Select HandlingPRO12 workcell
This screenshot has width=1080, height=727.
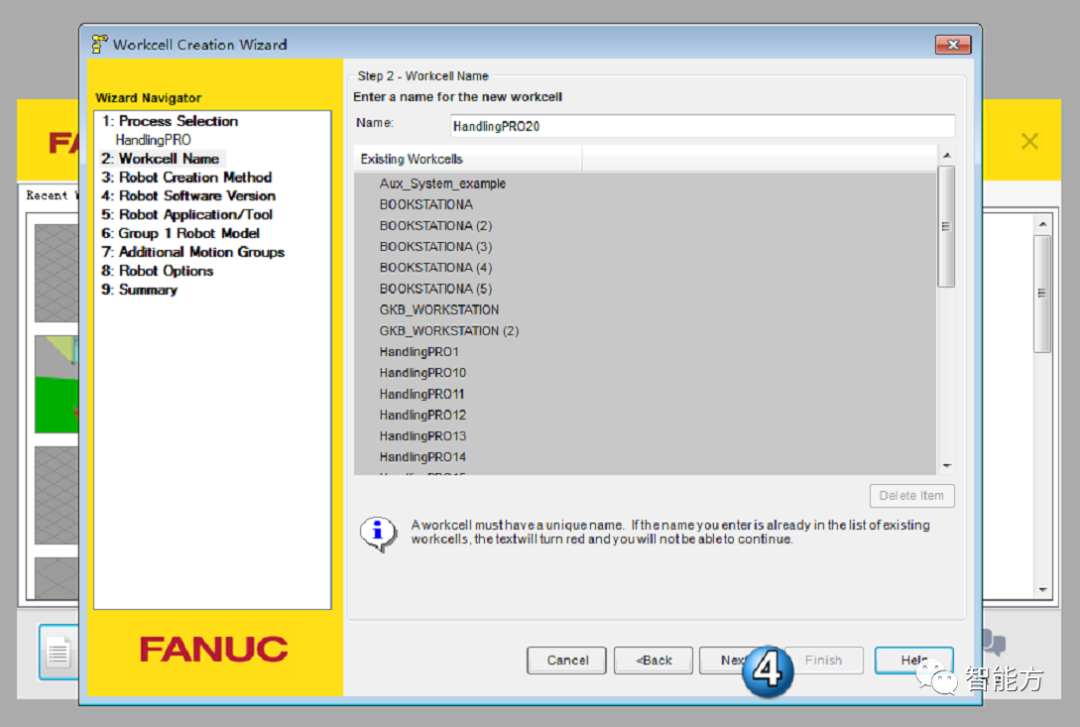[422, 415]
